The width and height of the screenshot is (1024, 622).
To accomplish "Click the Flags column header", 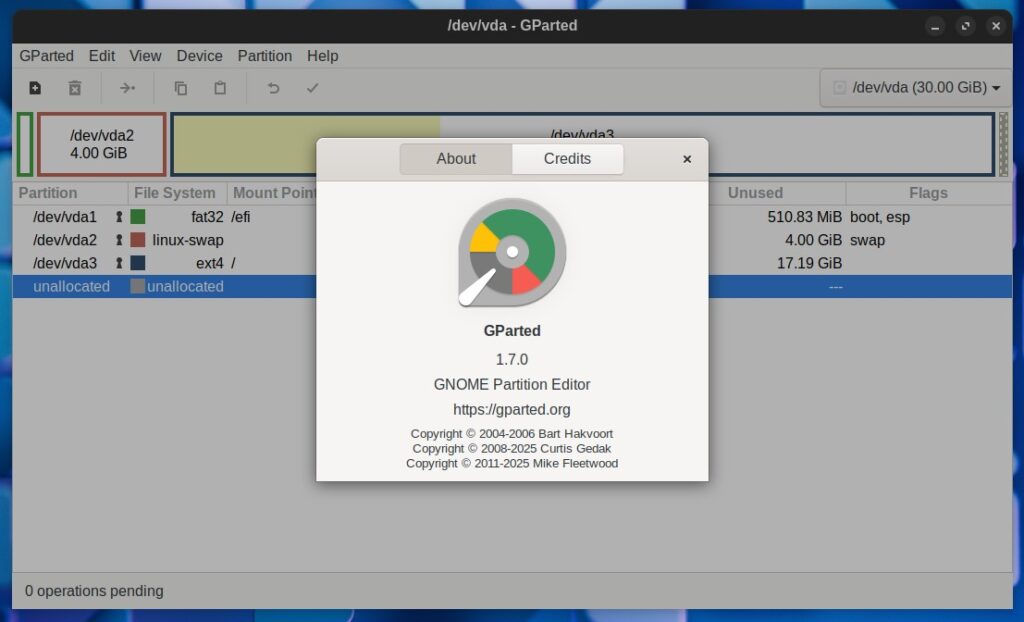I will tap(929, 193).
